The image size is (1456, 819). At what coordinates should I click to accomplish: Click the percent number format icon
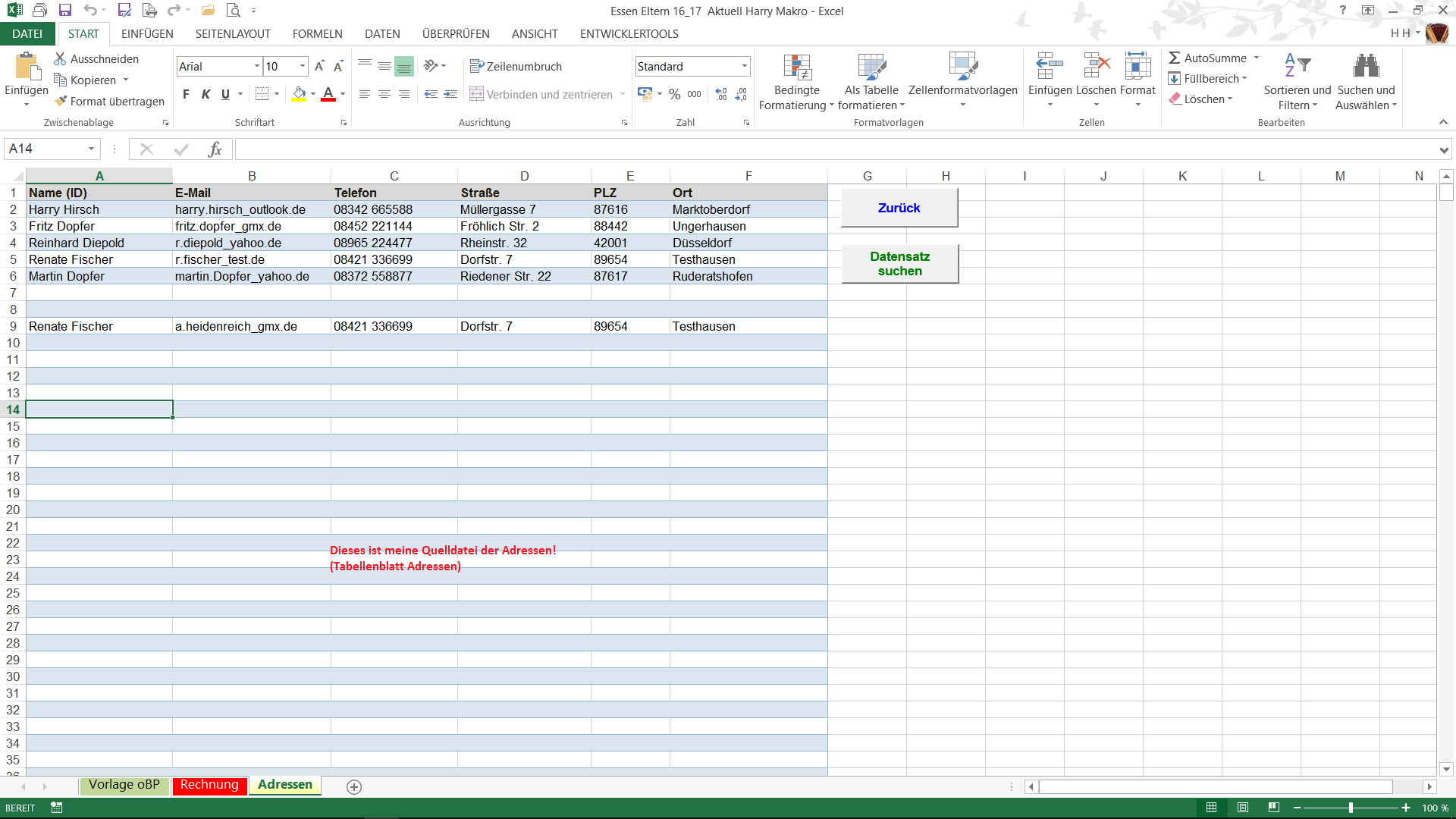tap(674, 94)
